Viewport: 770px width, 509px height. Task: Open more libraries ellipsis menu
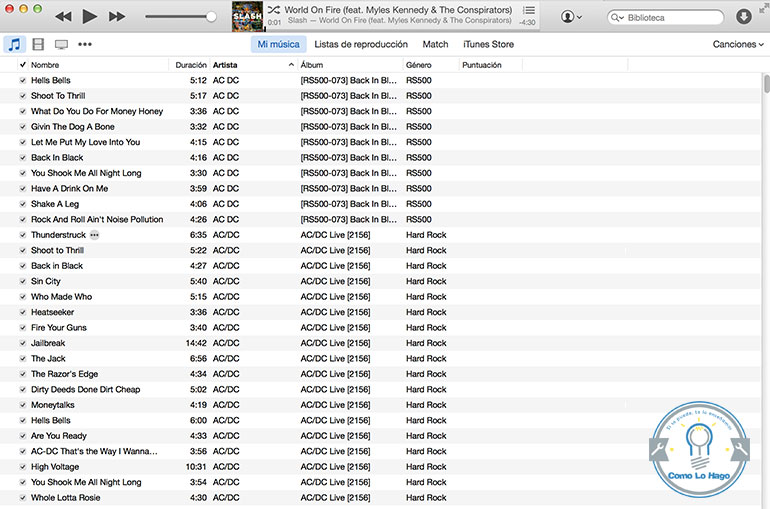(x=85, y=44)
